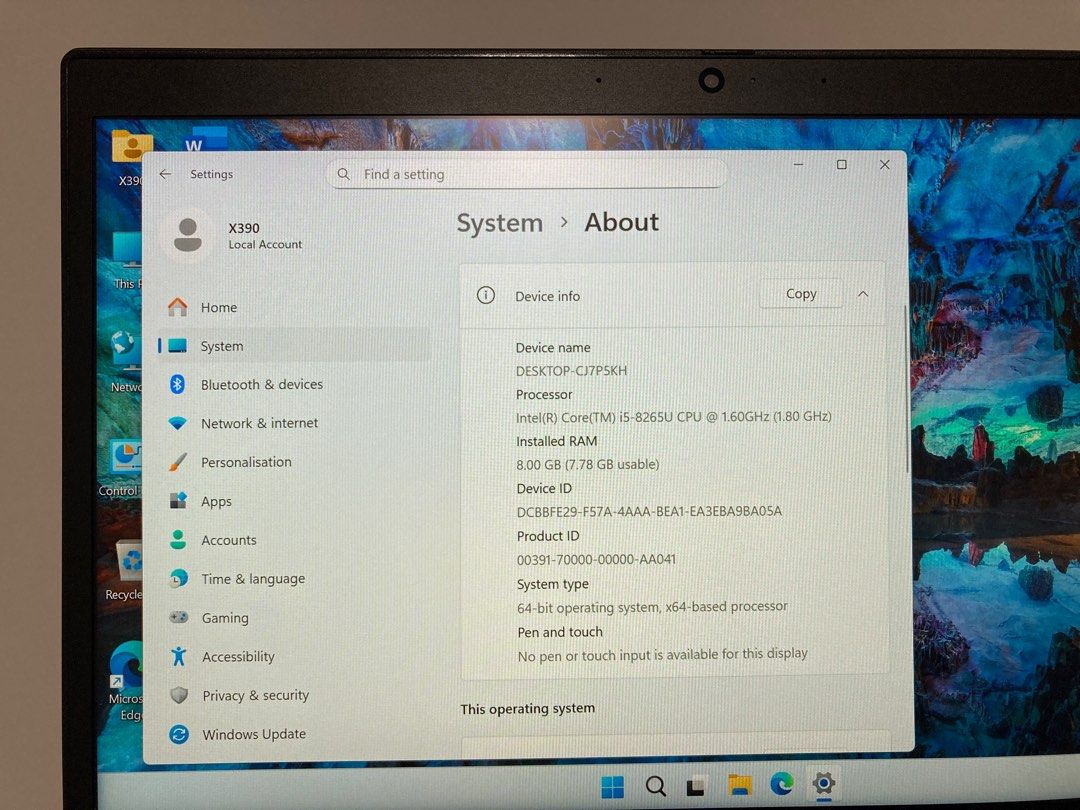Select Time & language settings
Image resolution: width=1080 pixels, height=810 pixels.
click(x=250, y=578)
